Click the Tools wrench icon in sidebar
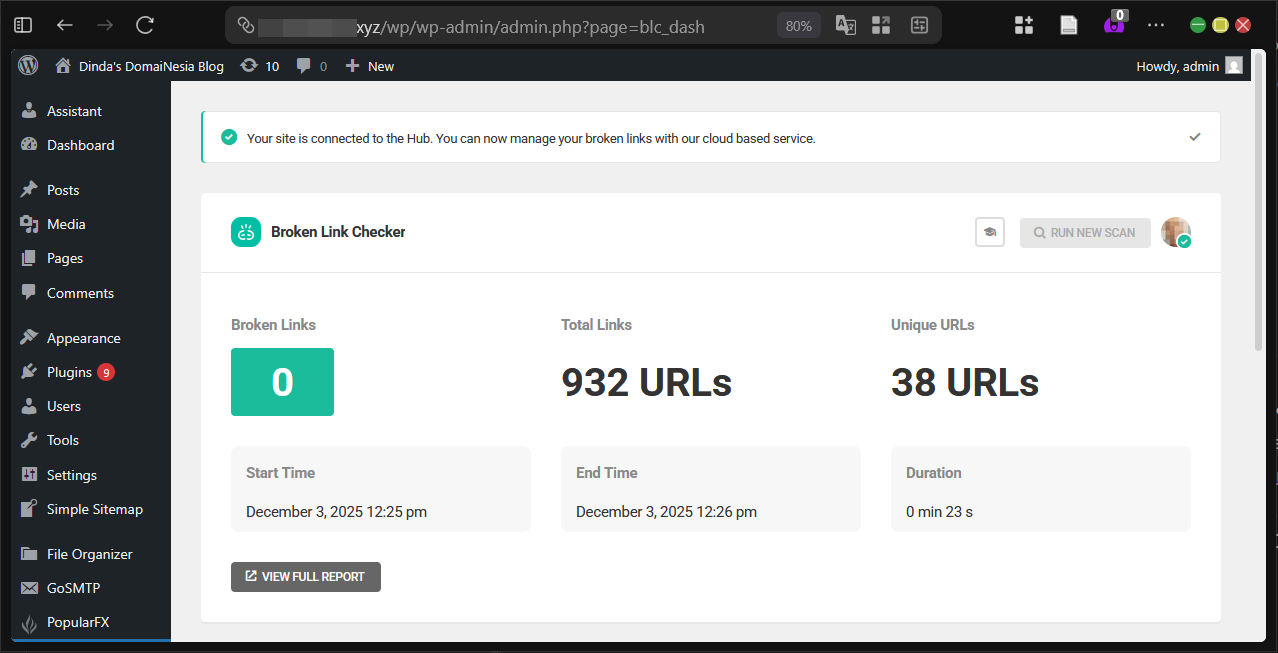1278x653 pixels. (29, 439)
